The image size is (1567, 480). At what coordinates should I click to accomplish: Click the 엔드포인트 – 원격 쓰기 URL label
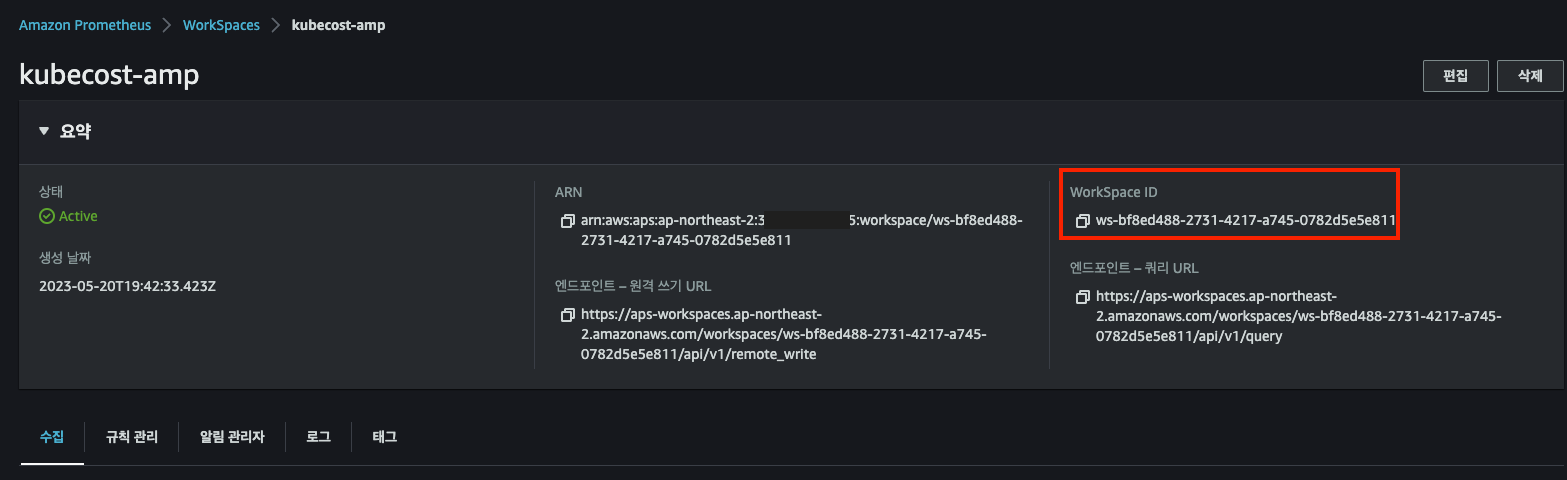click(x=633, y=286)
